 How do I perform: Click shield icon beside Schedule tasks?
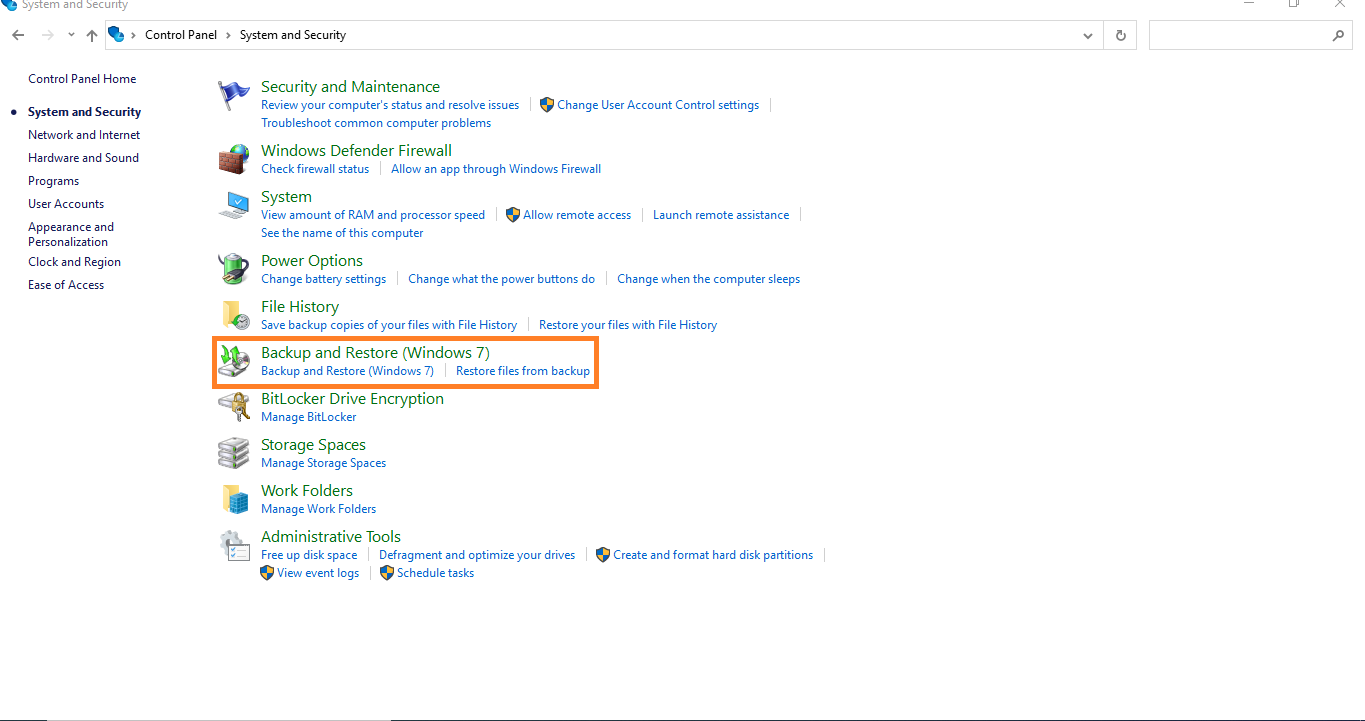click(386, 573)
